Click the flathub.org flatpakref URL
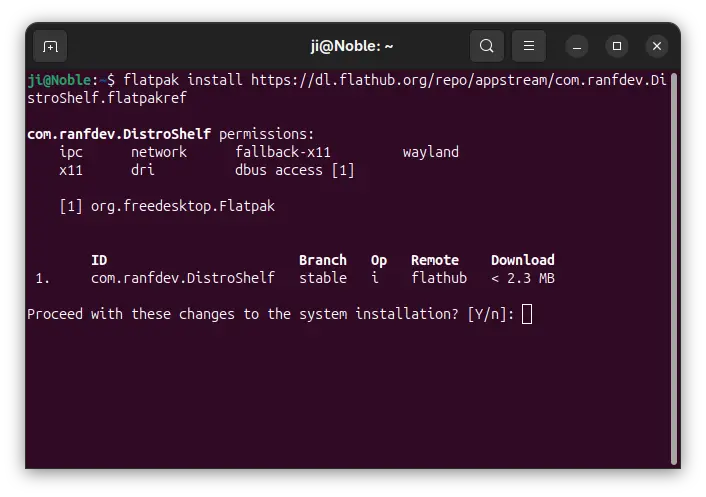Screen dimensions: 706x497 [347, 89]
